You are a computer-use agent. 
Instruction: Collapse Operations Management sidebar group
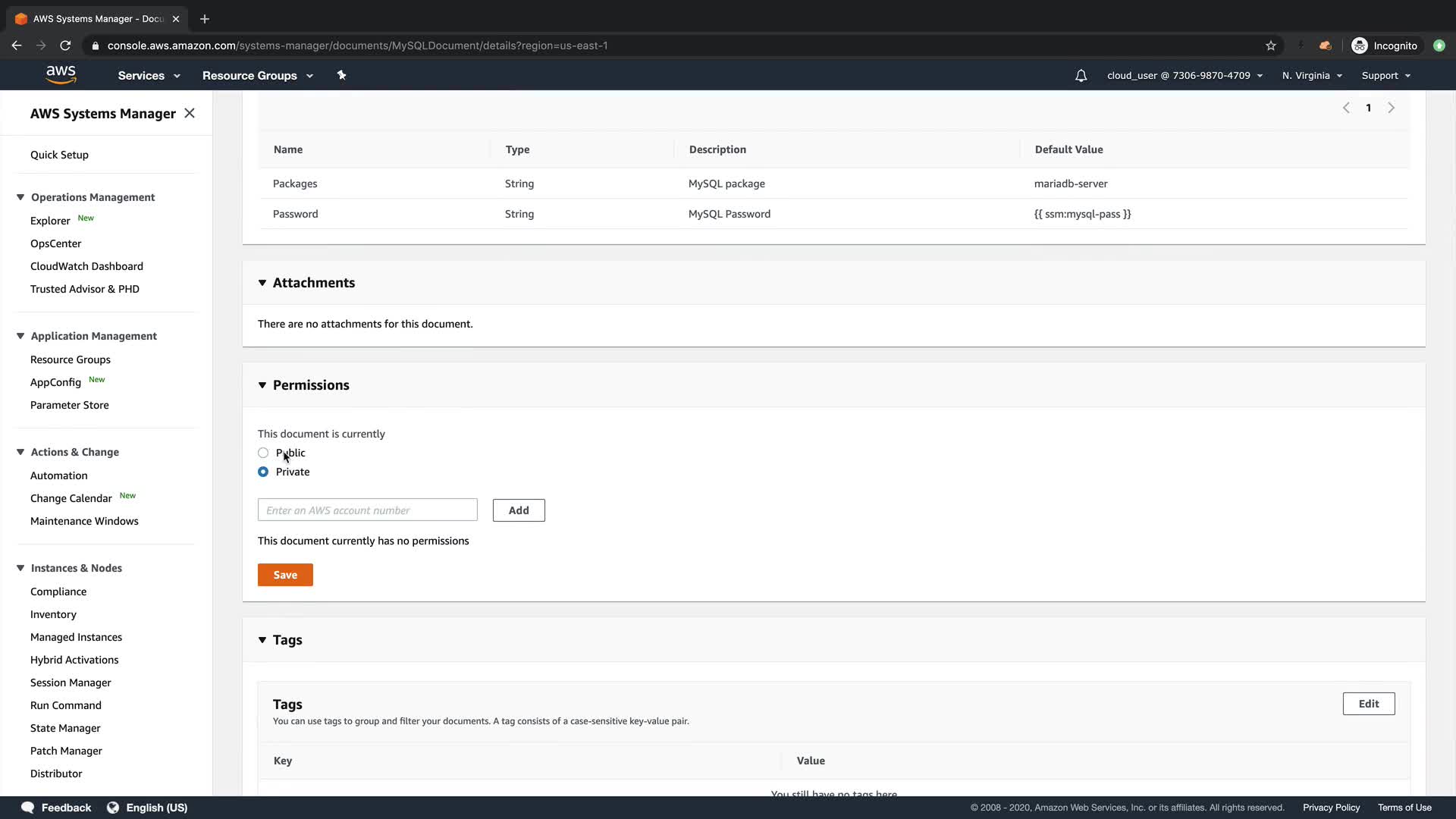20,197
